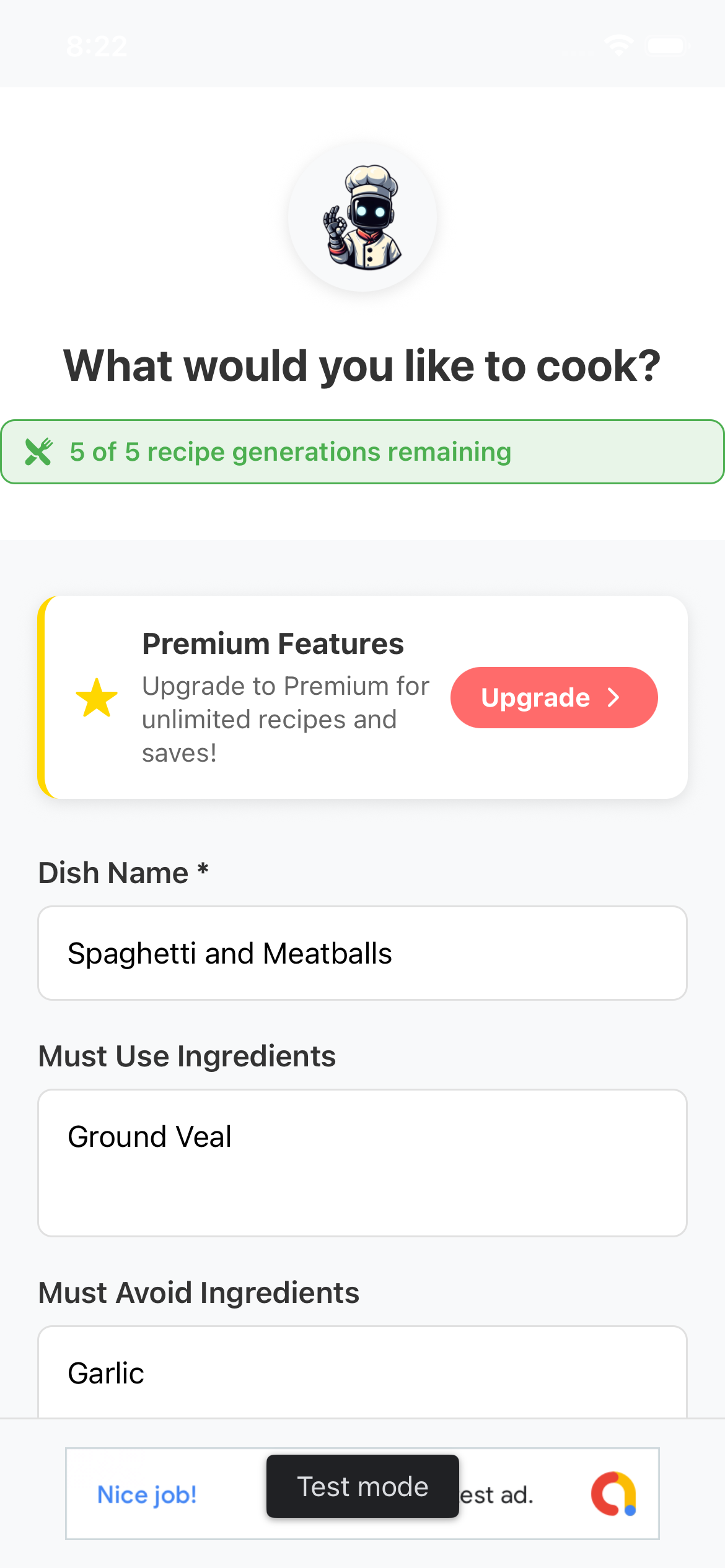This screenshot has height=1568, width=725.
Task: Click the fork and knife icon
Action: click(x=38, y=452)
